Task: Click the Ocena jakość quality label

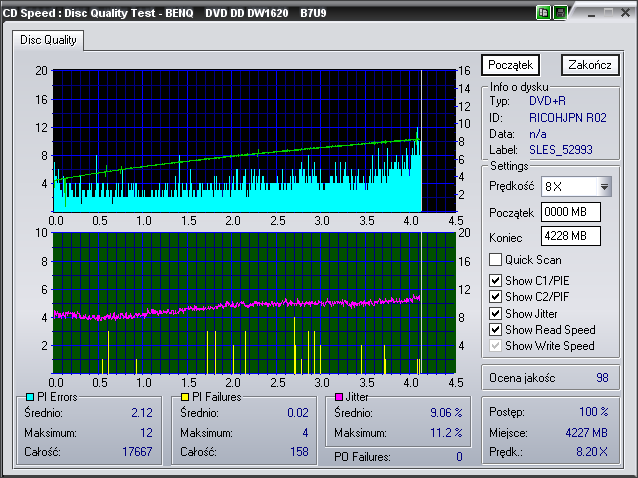Action: click(x=522, y=378)
